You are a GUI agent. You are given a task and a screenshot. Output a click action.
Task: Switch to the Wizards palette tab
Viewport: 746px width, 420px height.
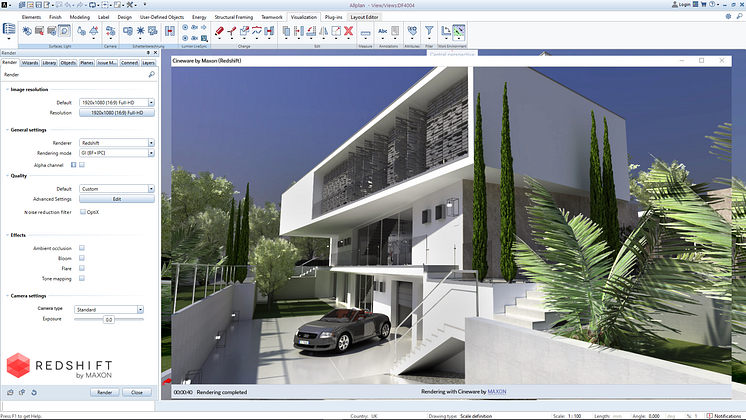pos(29,62)
